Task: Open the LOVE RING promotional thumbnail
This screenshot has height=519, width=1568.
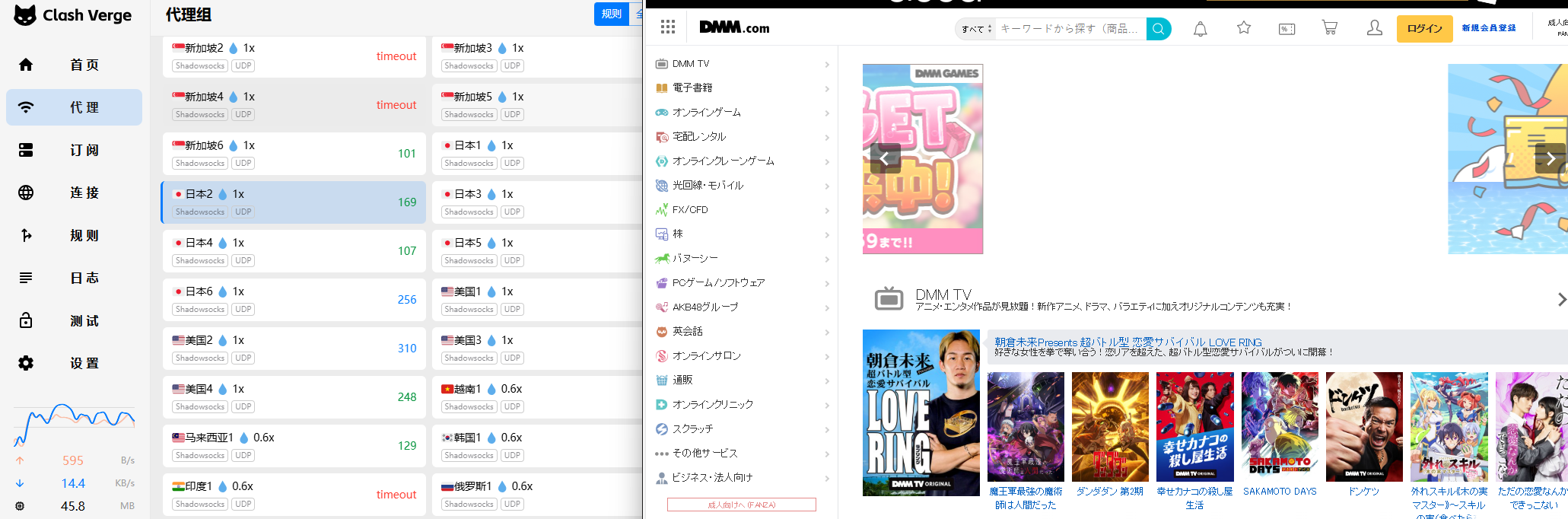Action: 921,412
